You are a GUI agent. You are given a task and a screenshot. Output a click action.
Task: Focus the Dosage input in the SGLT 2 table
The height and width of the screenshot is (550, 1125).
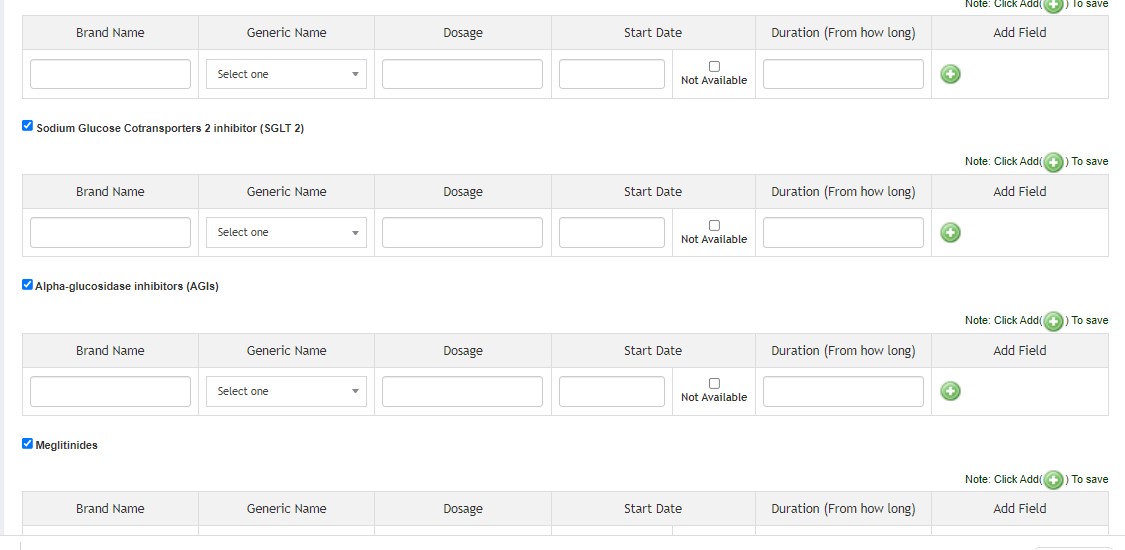(462, 233)
